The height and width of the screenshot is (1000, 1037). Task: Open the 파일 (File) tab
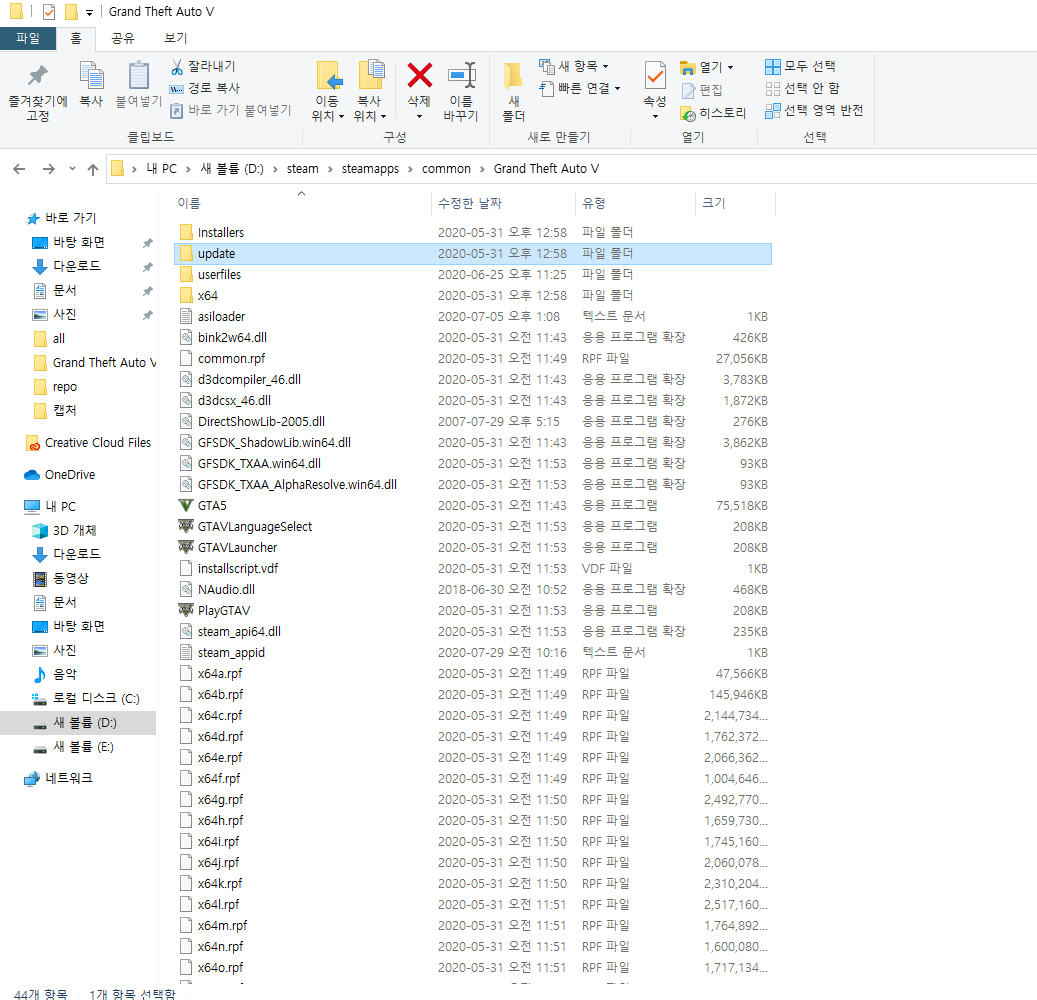click(28, 38)
